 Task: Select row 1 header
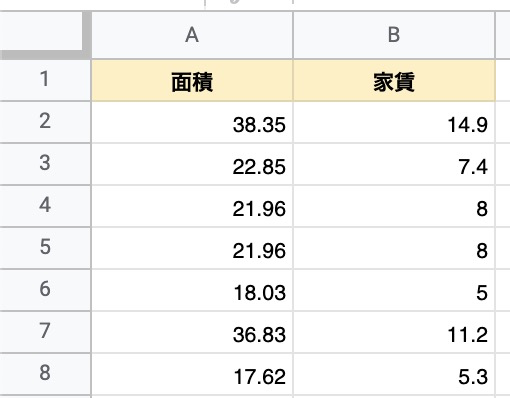45,80
